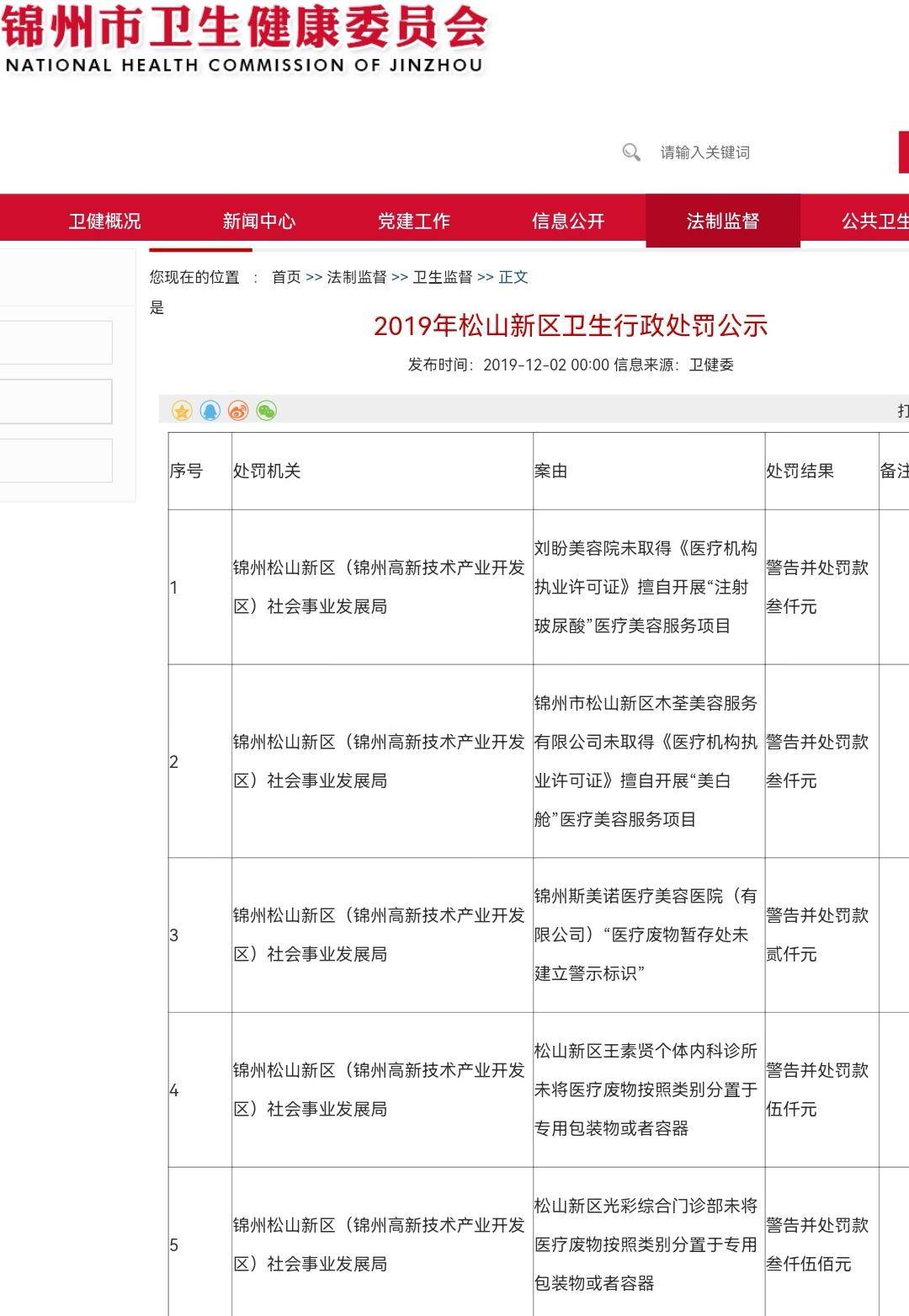The height and width of the screenshot is (1316, 909).
Task: Click the 正文 breadcrumb link
Action: (513, 277)
